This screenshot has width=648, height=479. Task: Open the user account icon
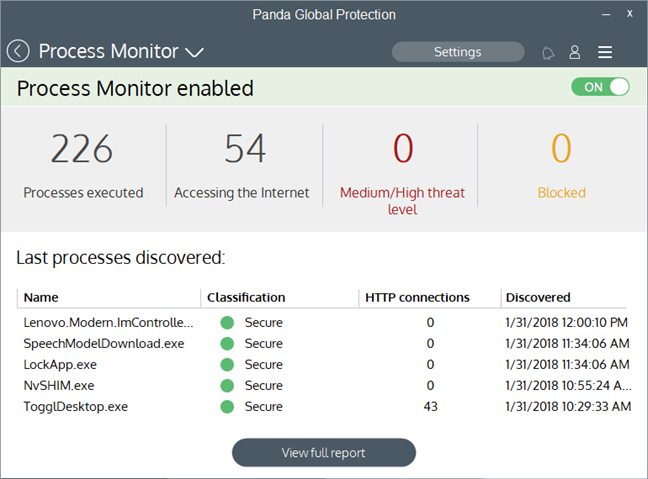tap(574, 52)
